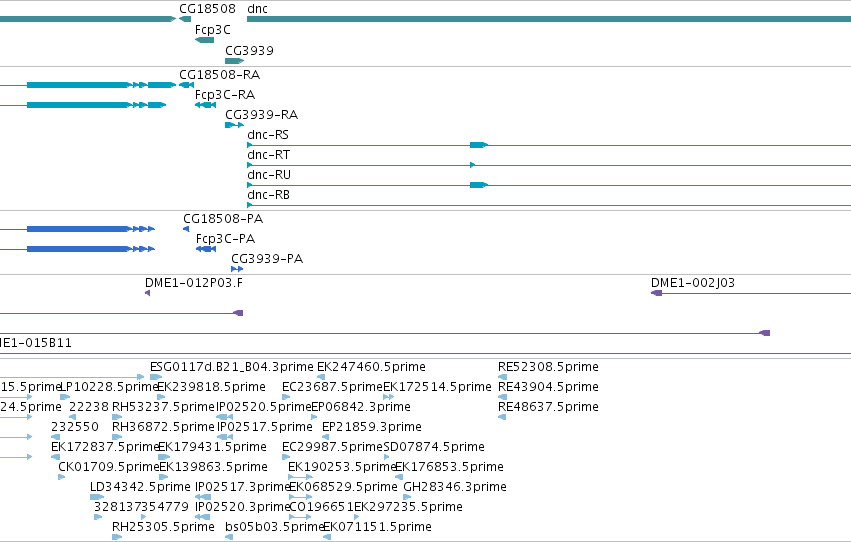The width and height of the screenshot is (851, 542).
Task: Select the RE48637.5prime EST label
Action: [548, 407]
